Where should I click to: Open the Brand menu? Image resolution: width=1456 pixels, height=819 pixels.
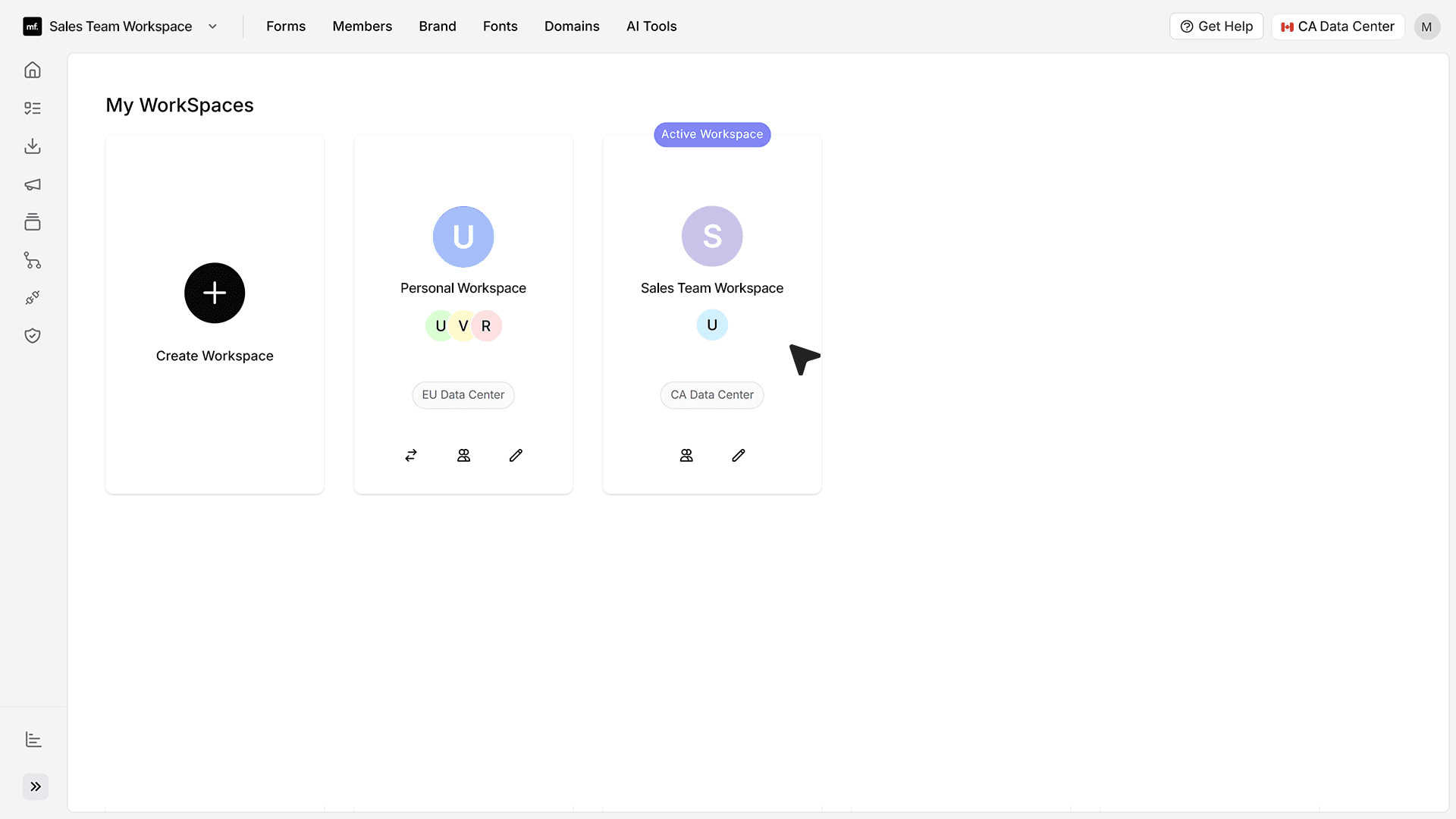[438, 27]
